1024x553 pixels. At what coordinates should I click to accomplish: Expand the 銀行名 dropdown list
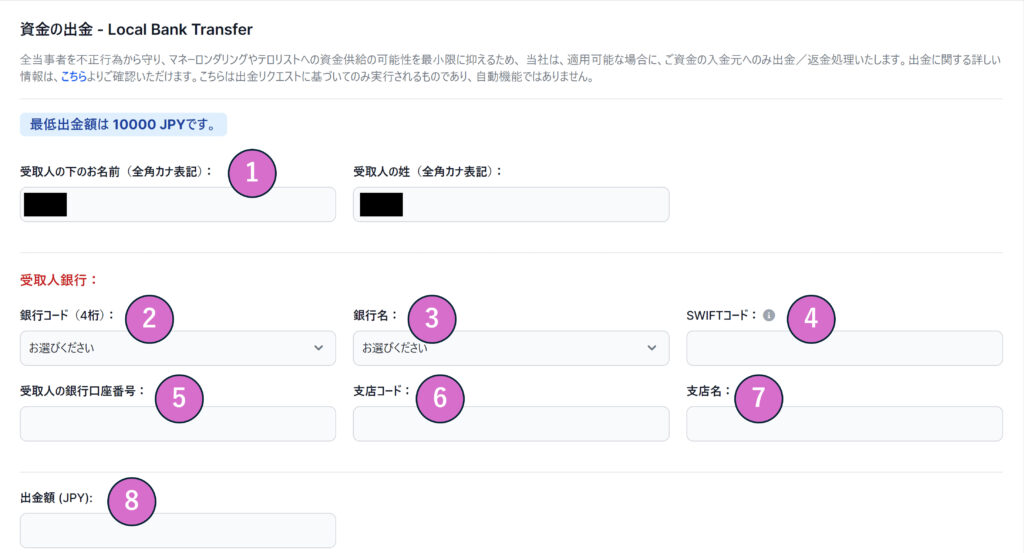510,348
